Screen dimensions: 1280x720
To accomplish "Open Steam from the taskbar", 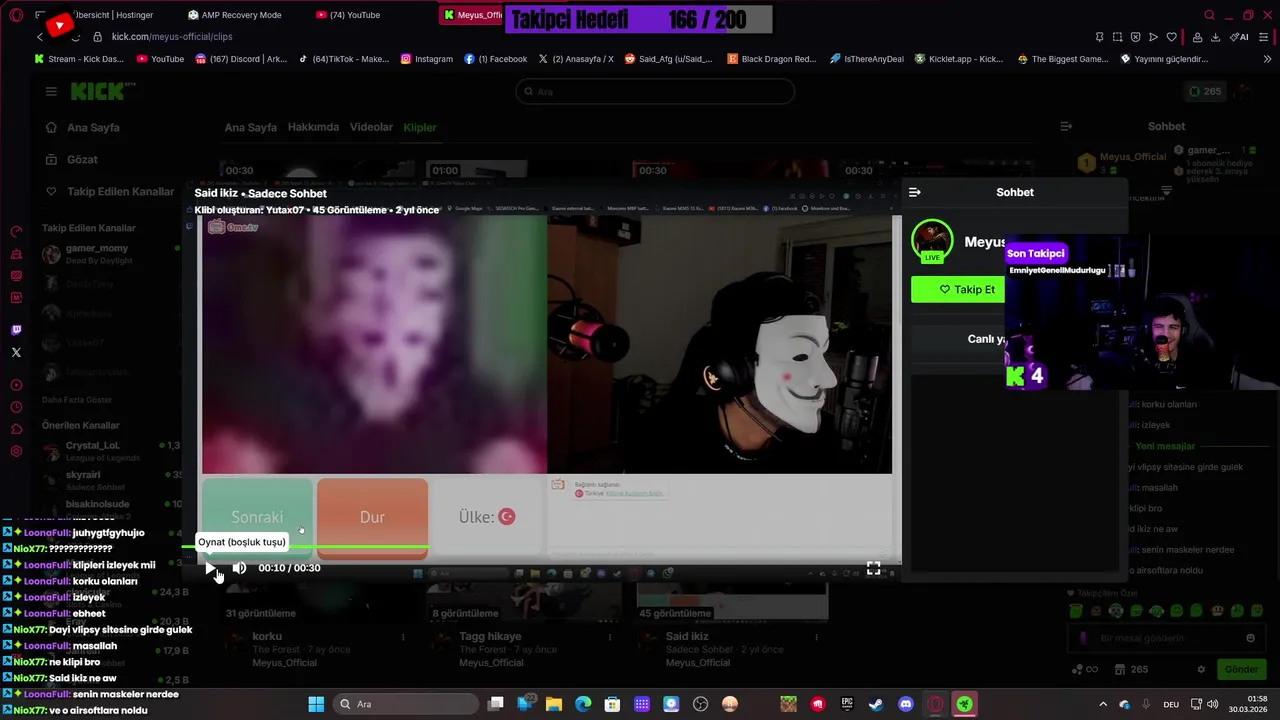I will pos(876,704).
